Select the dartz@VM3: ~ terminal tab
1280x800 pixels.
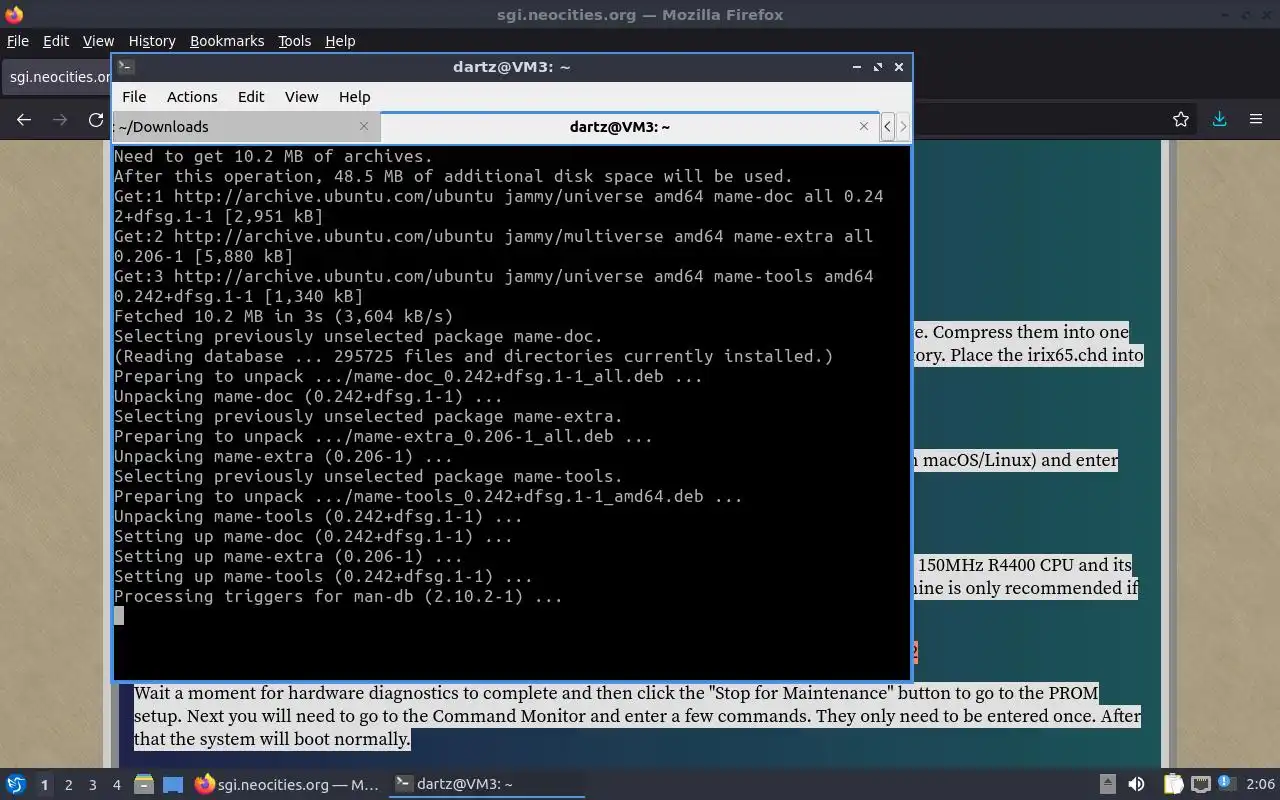(x=630, y=126)
